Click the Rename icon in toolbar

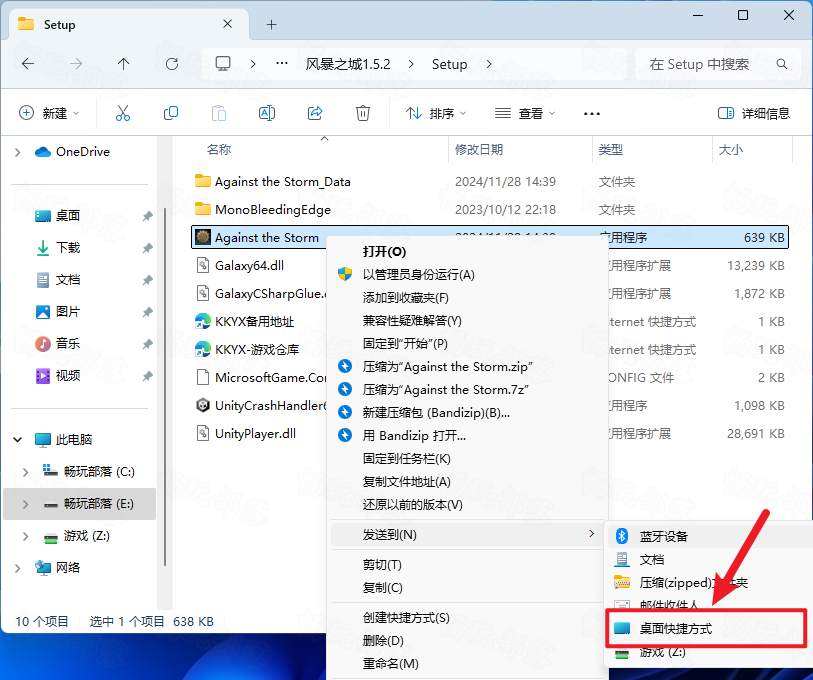tap(267, 113)
